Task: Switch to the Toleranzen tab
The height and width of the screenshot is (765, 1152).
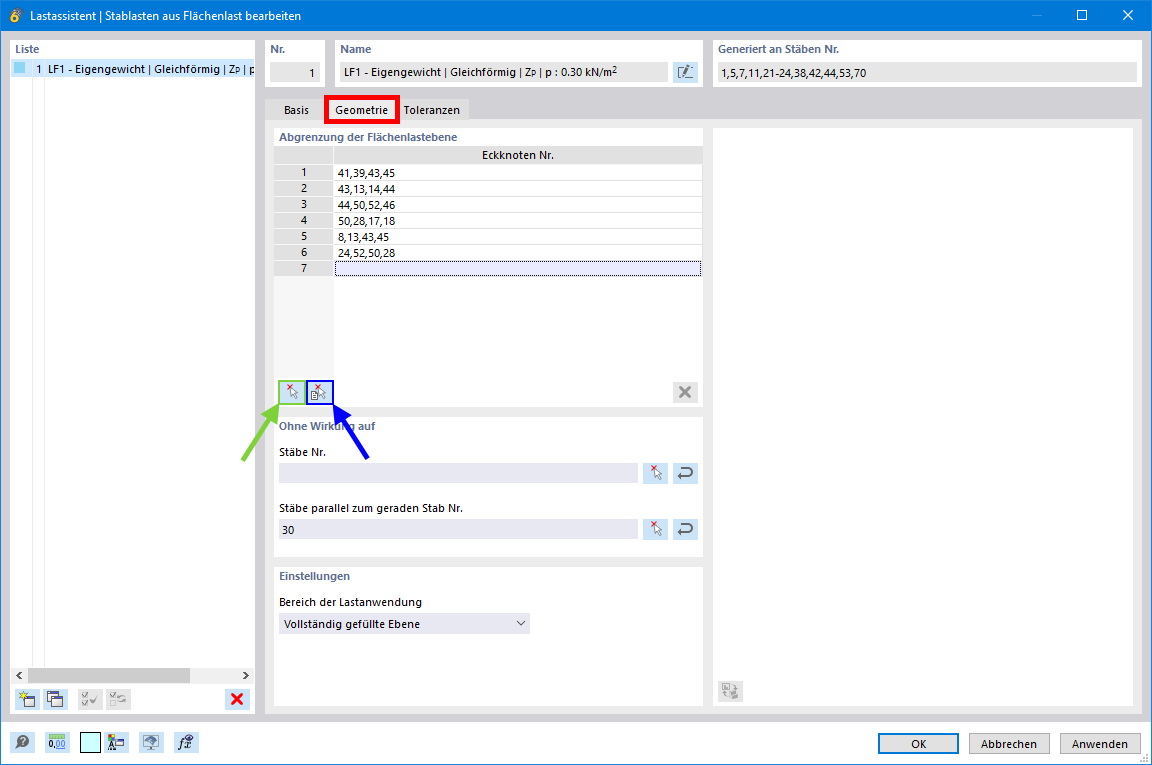Action: [x=431, y=109]
